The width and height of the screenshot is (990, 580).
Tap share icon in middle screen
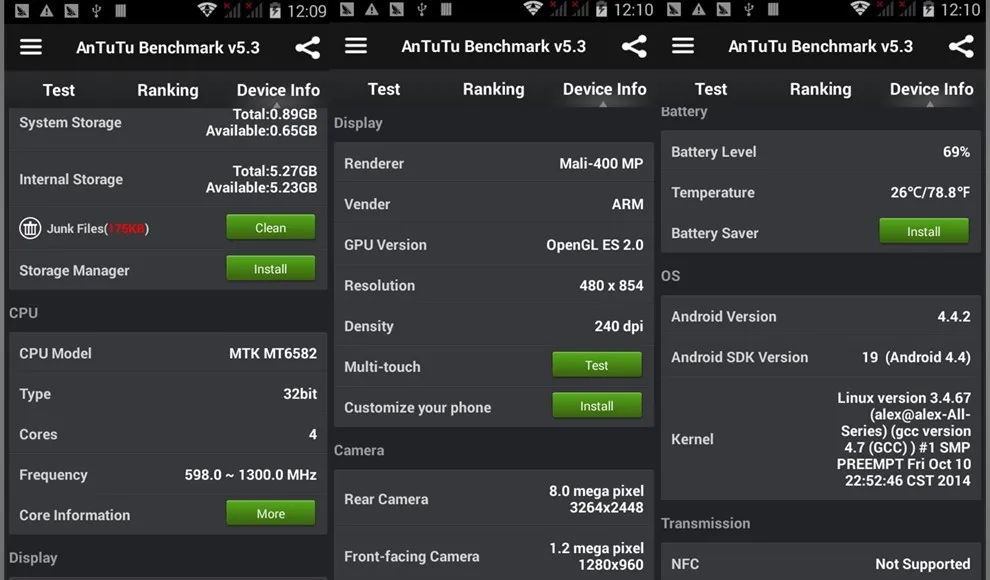tap(634, 47)
